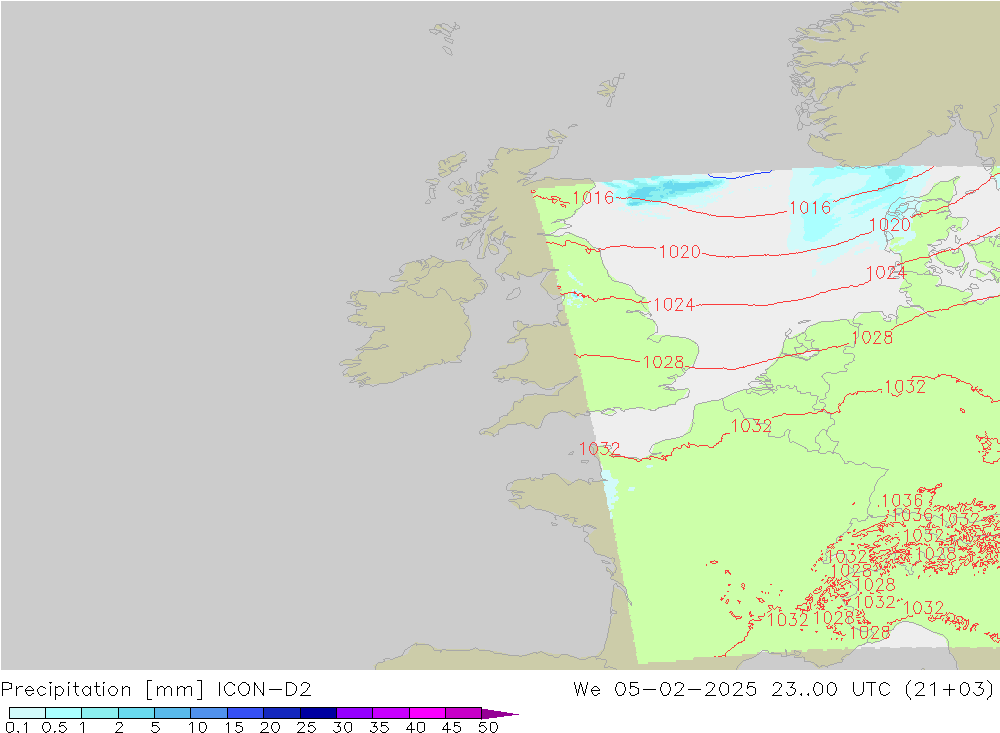Click the legend value '0.1'
The height and width of the screenshot is (733, 1000).
[17, 727]
